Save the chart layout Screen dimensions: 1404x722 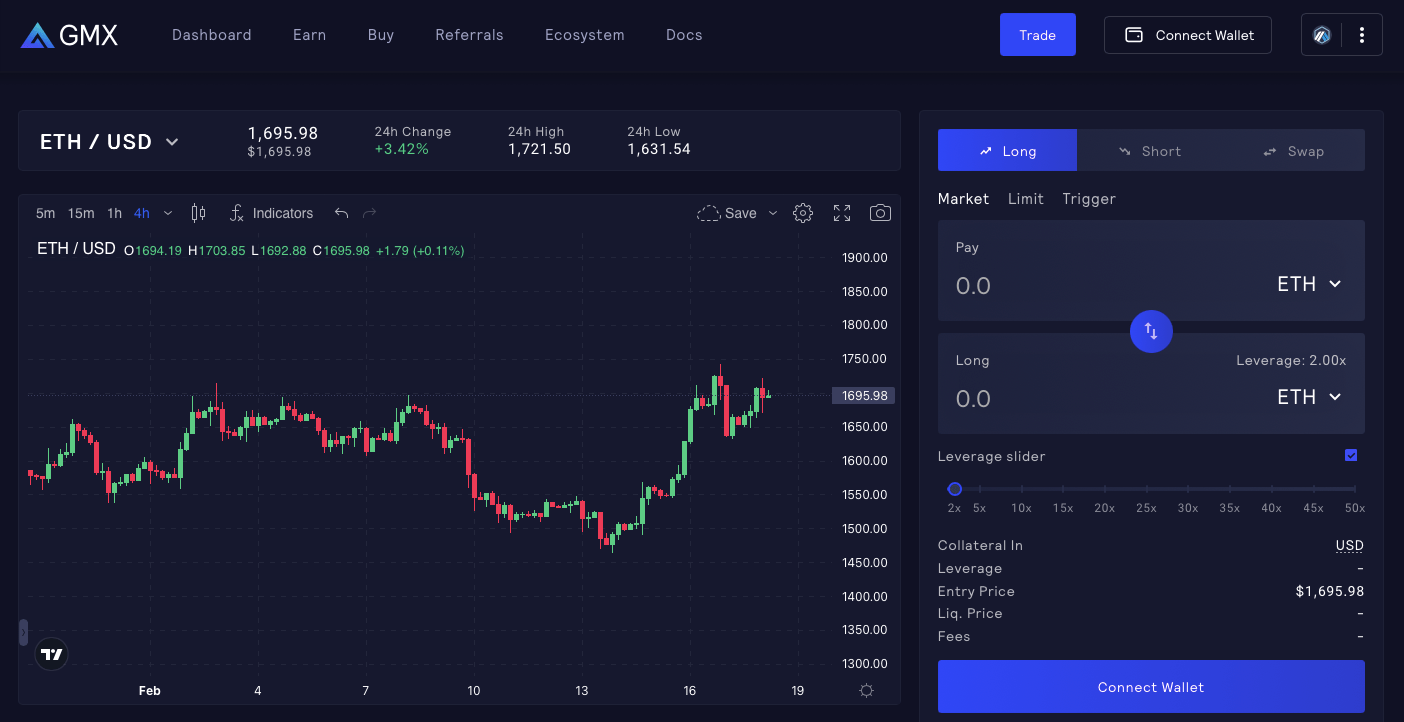tap(729, 213)
